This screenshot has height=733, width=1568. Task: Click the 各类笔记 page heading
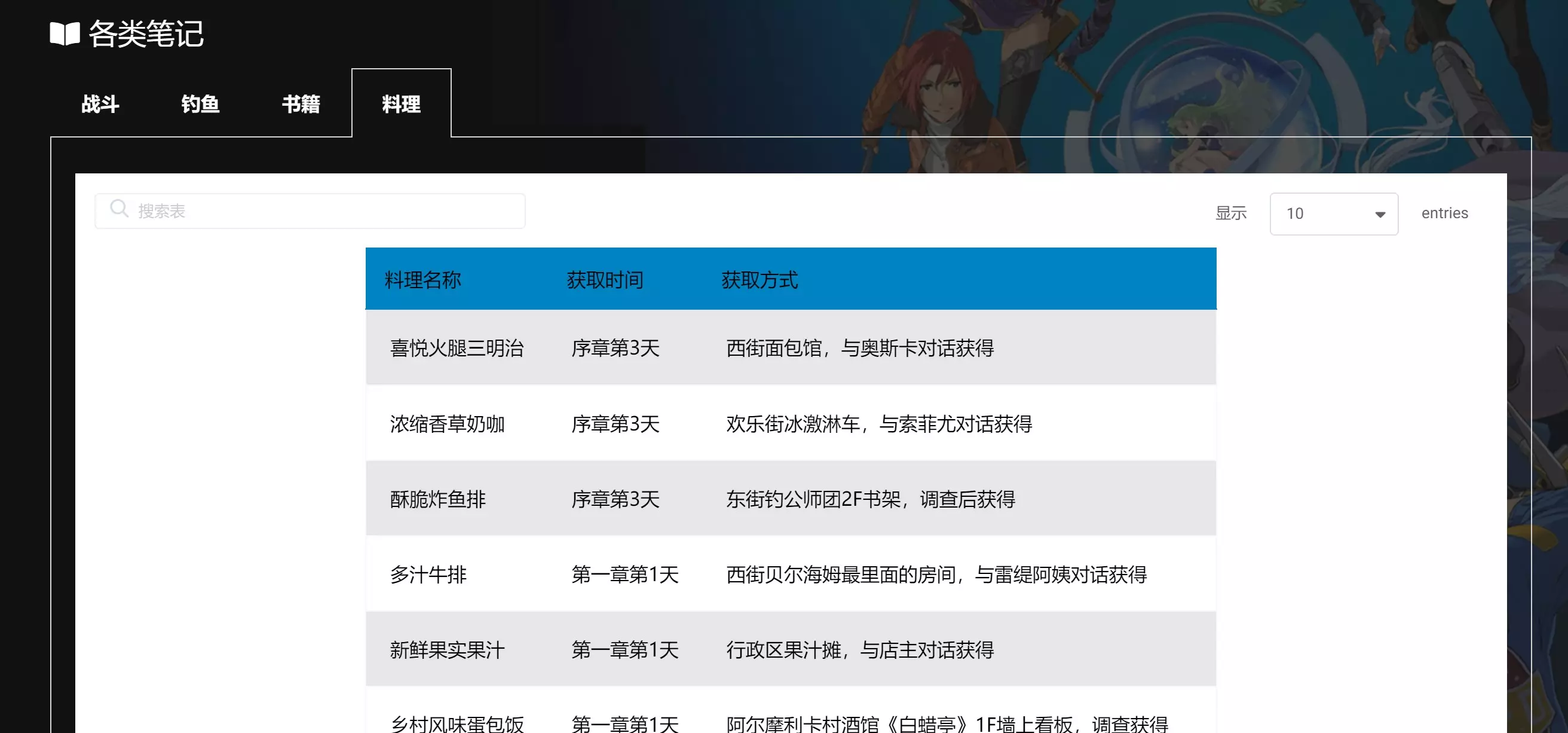click(x=146, y=33)
